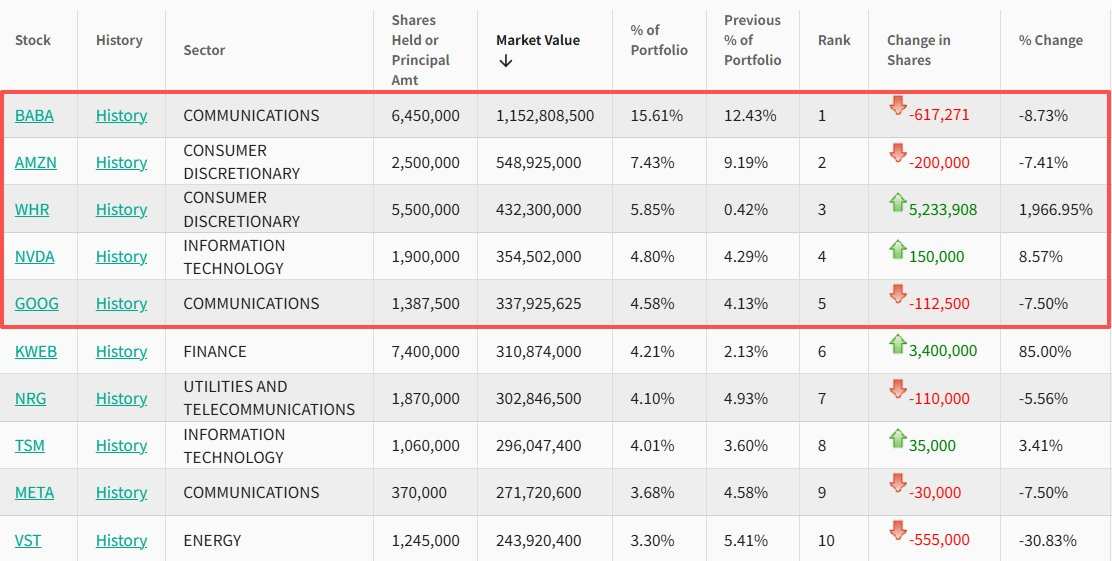View History for the WHR holding
The image size is (1112, 561).
click(x=121, y=210)
